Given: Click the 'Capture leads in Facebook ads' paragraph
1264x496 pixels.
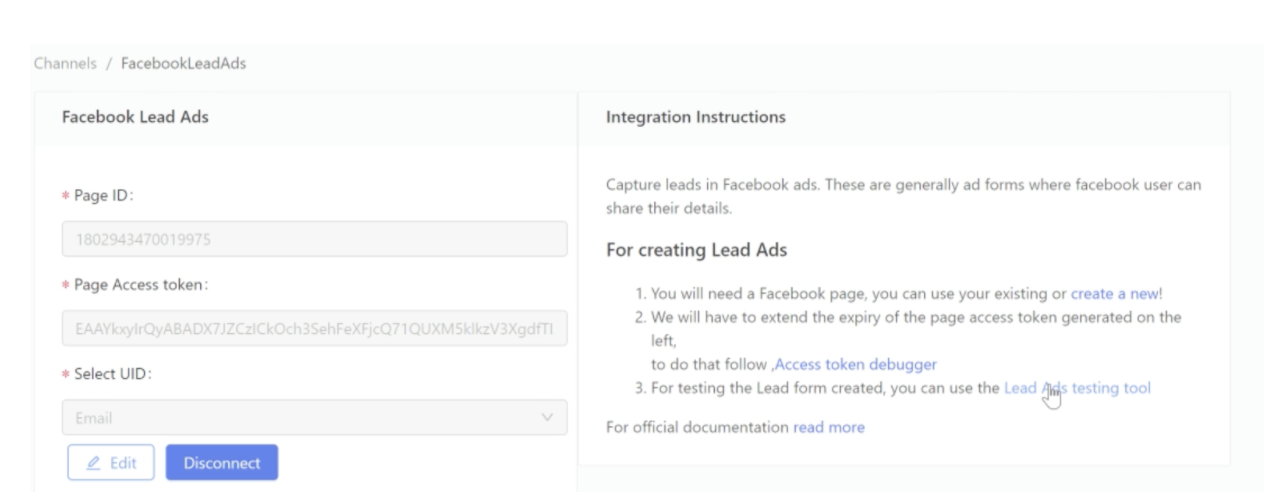Looking at the screenshot, I should pyautogui.click(x=904, y=197).
